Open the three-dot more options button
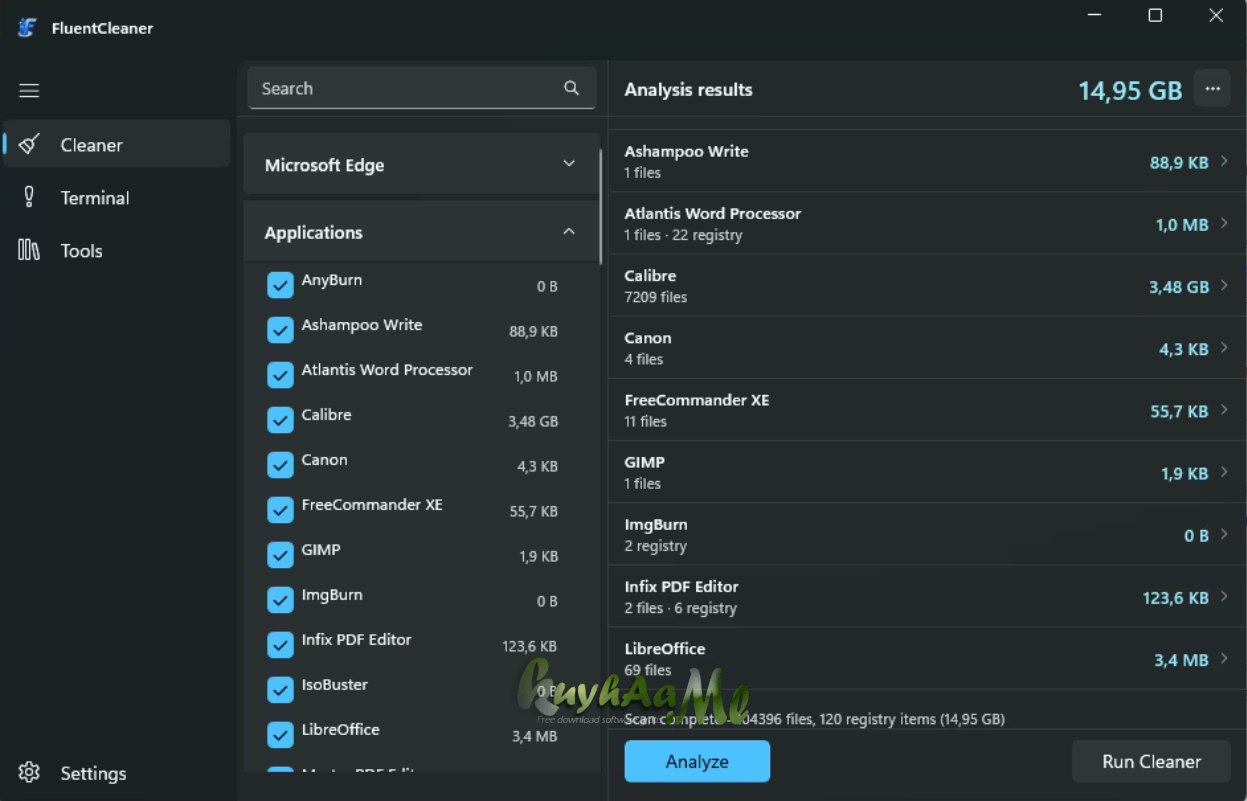Screen dimensions: 1247x801 point(1212,89)
